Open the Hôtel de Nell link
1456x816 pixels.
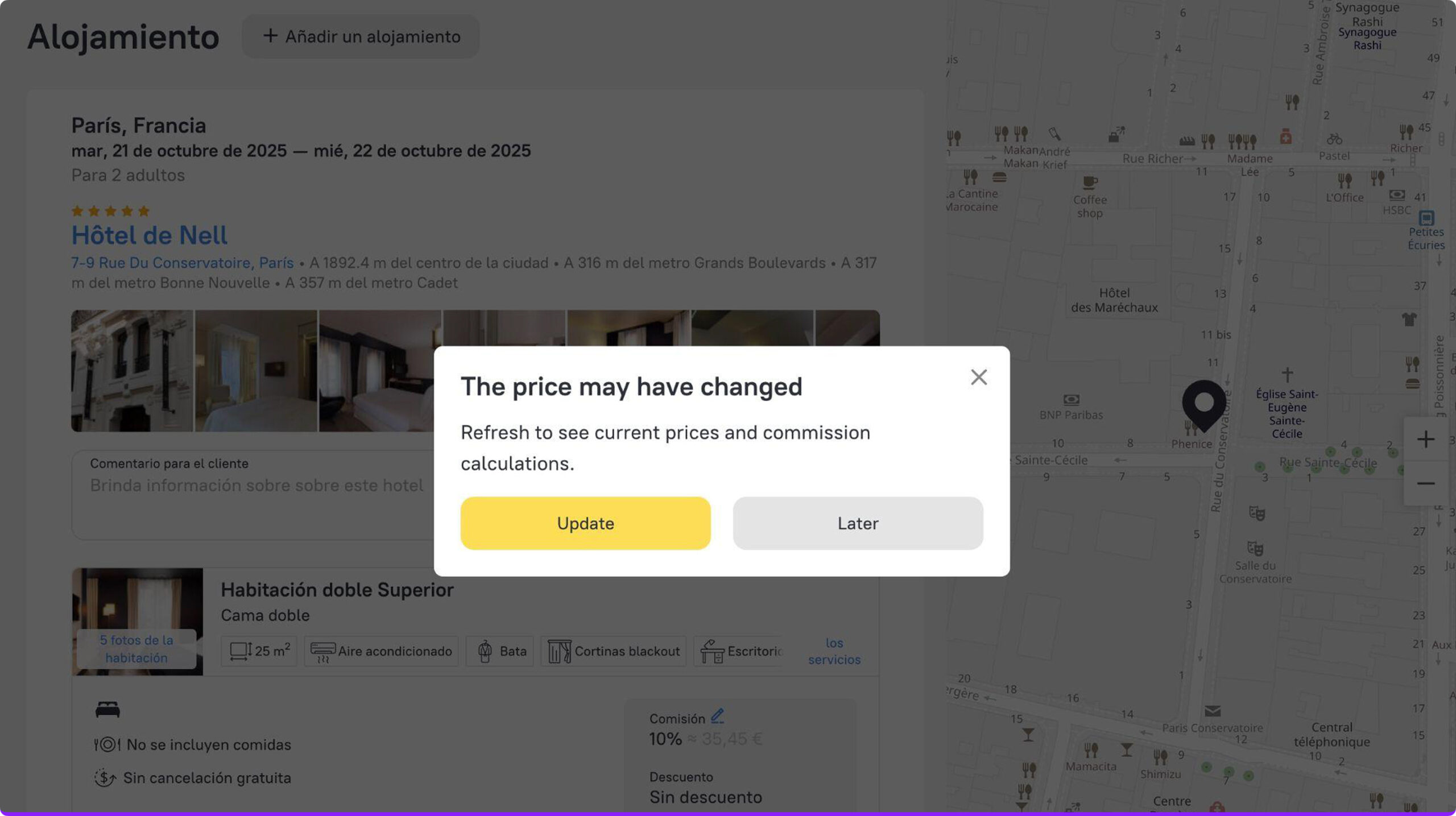[149, 235]
